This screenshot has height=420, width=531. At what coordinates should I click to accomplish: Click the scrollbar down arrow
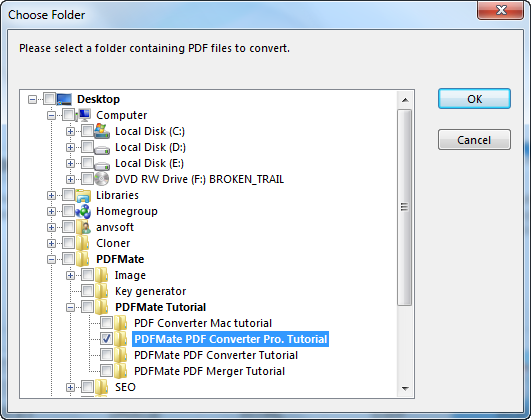[x=405, y=388]
